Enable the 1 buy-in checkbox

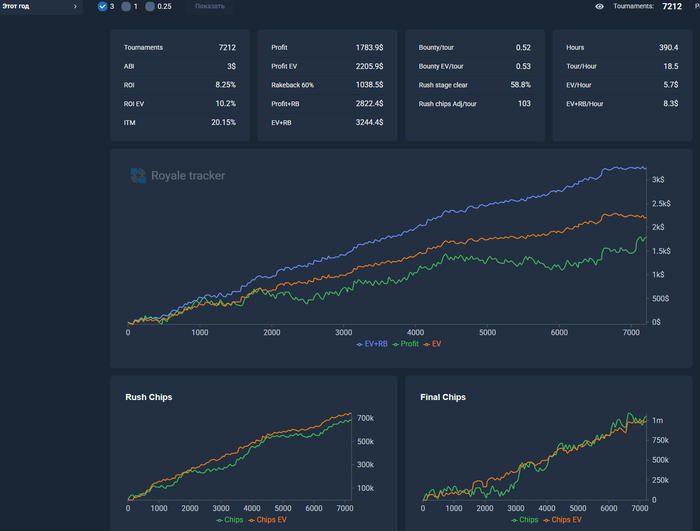click(x=126, y=6)
